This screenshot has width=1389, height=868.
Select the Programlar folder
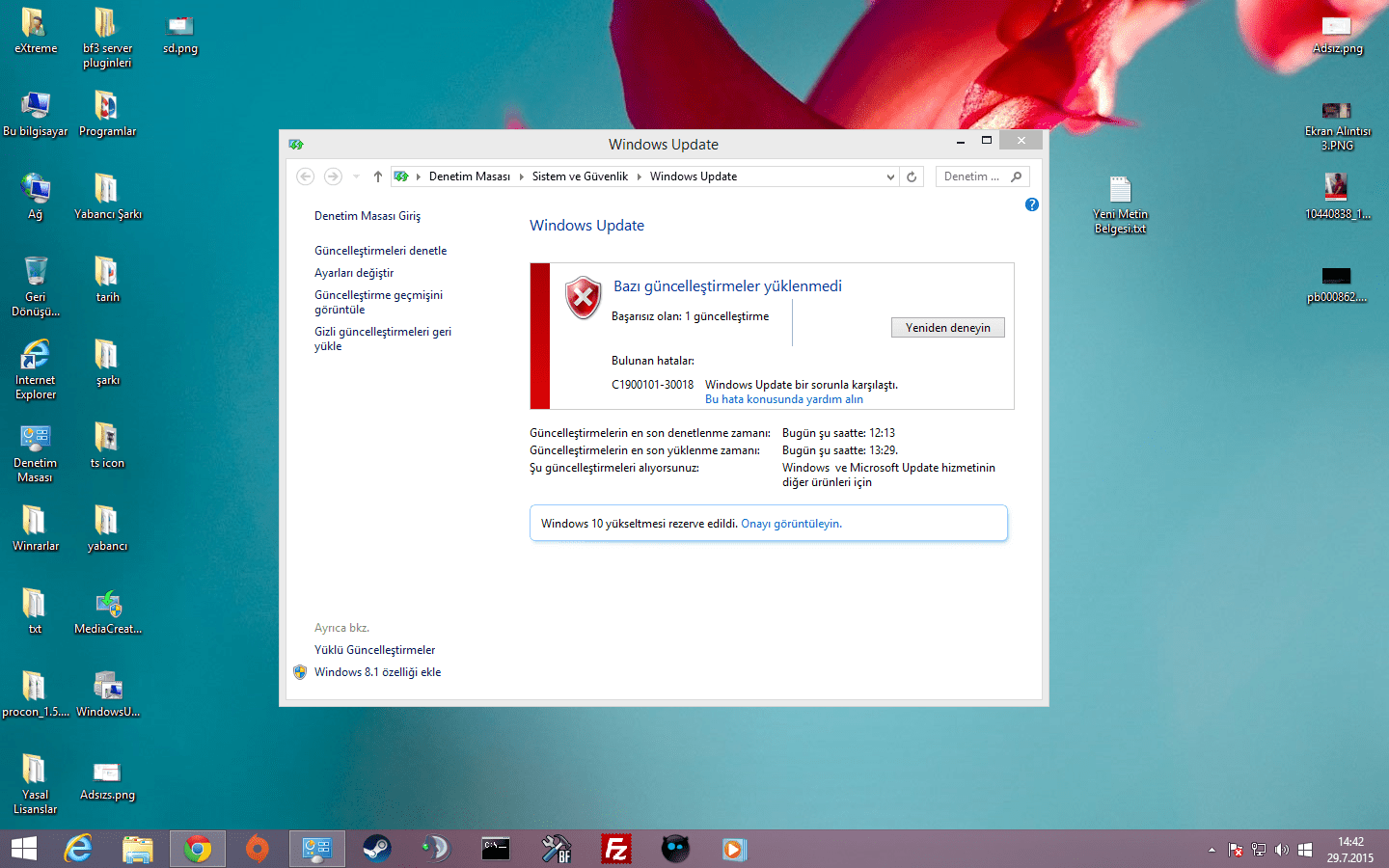107,114
